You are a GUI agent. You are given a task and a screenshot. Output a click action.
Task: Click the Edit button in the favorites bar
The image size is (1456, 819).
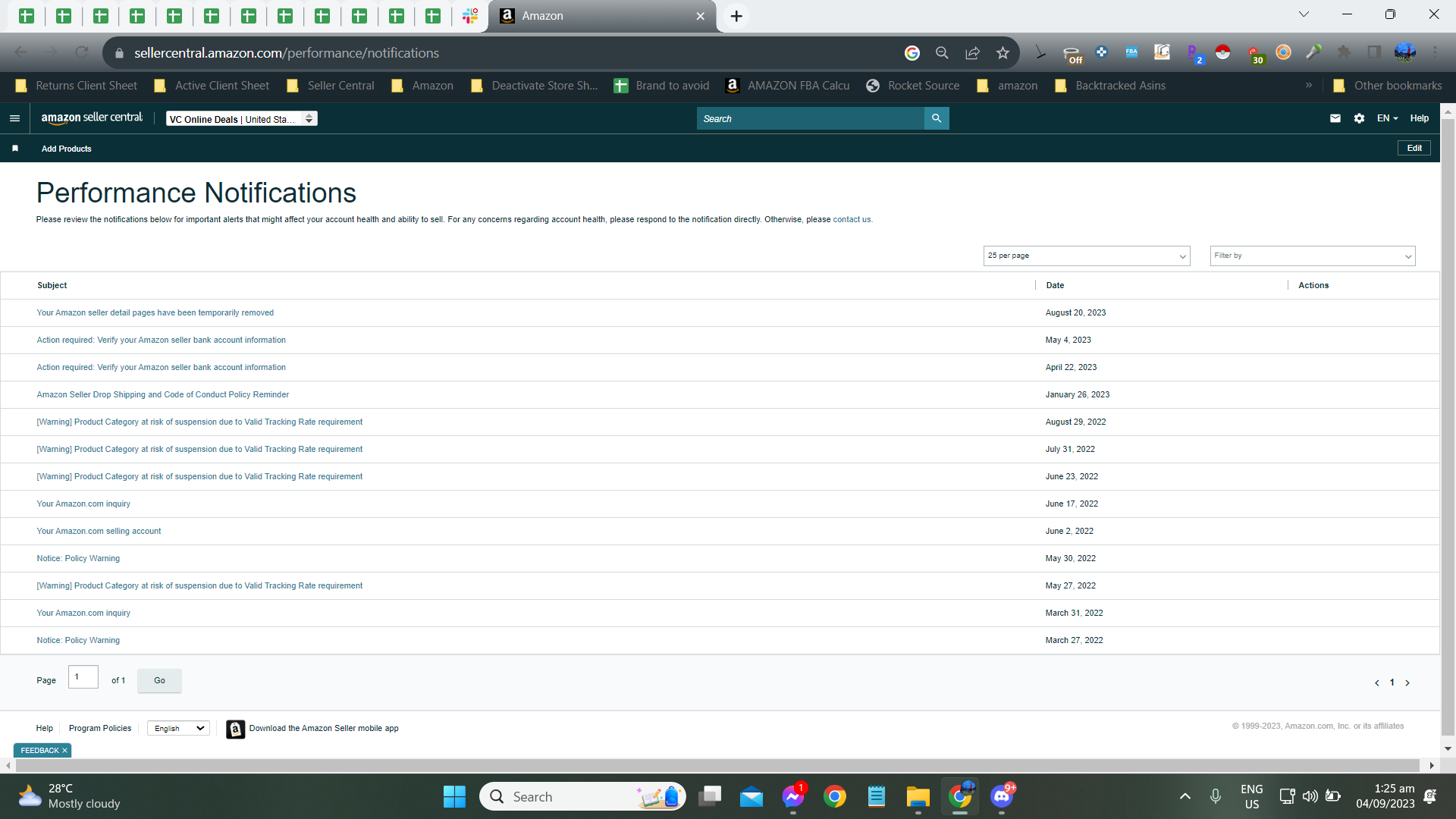coord(1414,149)
